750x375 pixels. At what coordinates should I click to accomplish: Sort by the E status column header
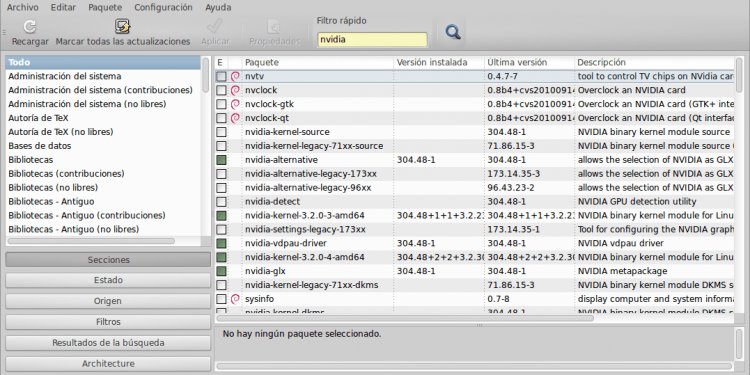[x=221, y=63]
